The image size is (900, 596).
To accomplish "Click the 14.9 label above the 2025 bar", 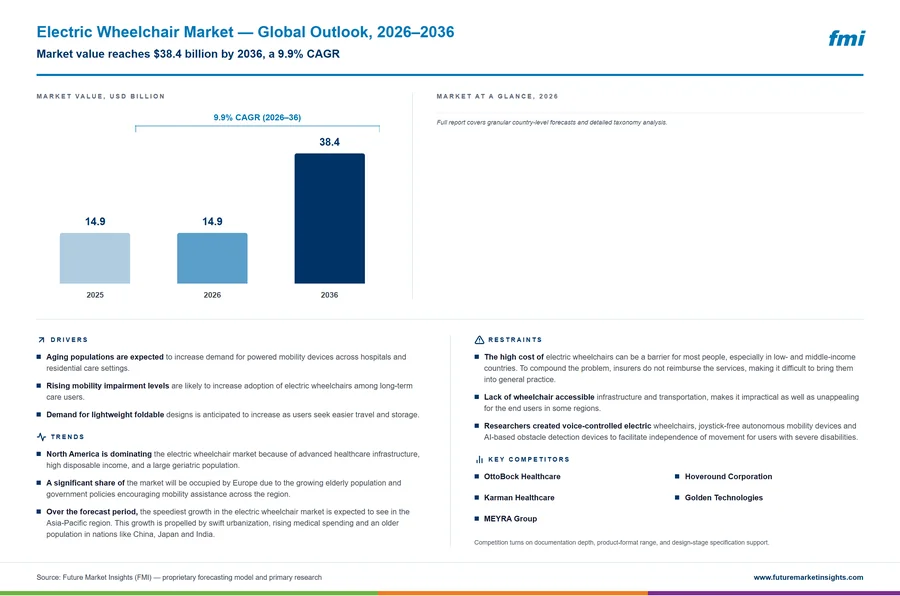I will tap(95, 222).
